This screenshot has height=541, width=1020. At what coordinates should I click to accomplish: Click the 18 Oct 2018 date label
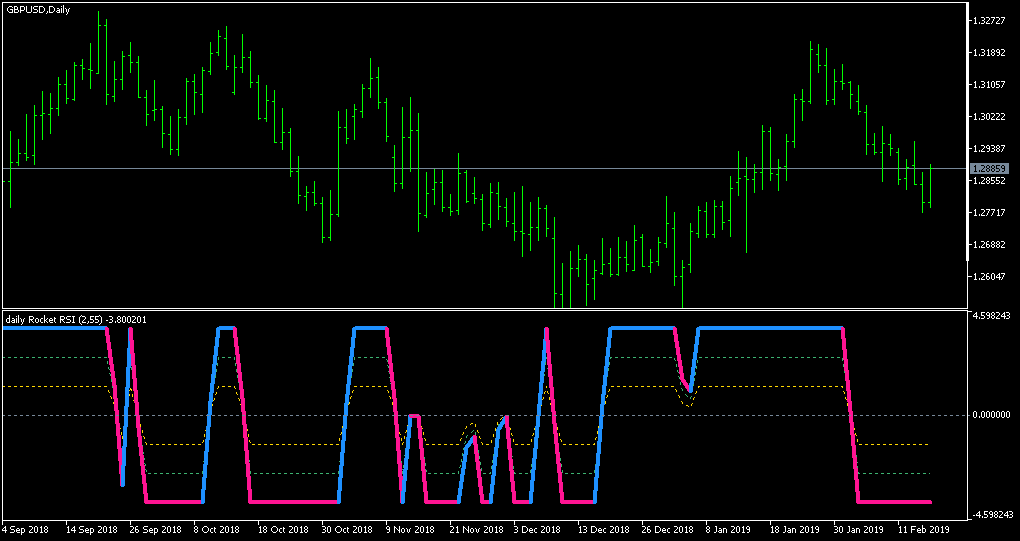pyautogui.click(x=283, y=529)
